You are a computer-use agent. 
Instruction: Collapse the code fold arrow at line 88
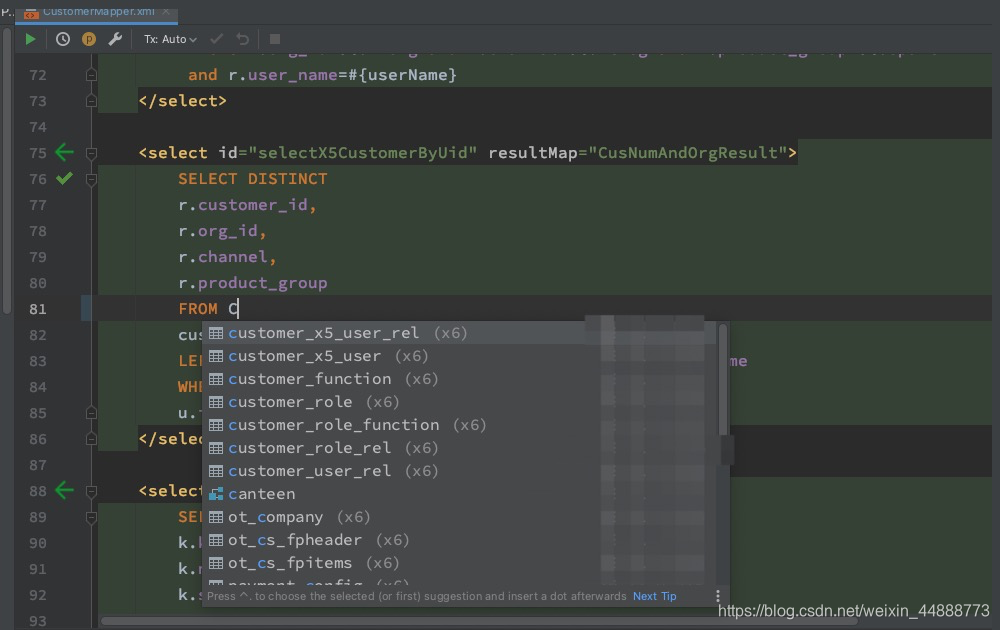coord(90,490)
